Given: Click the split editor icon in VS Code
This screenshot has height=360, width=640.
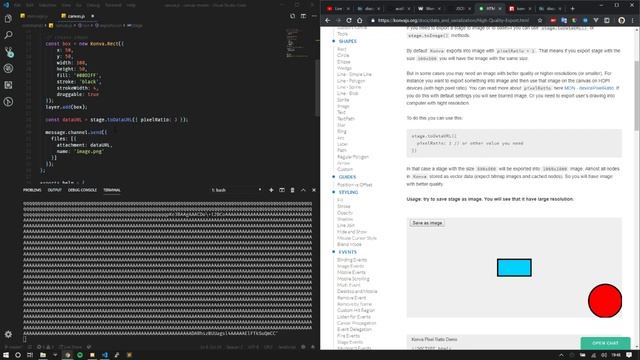Looking at the screenshot, I should [303, 16].
